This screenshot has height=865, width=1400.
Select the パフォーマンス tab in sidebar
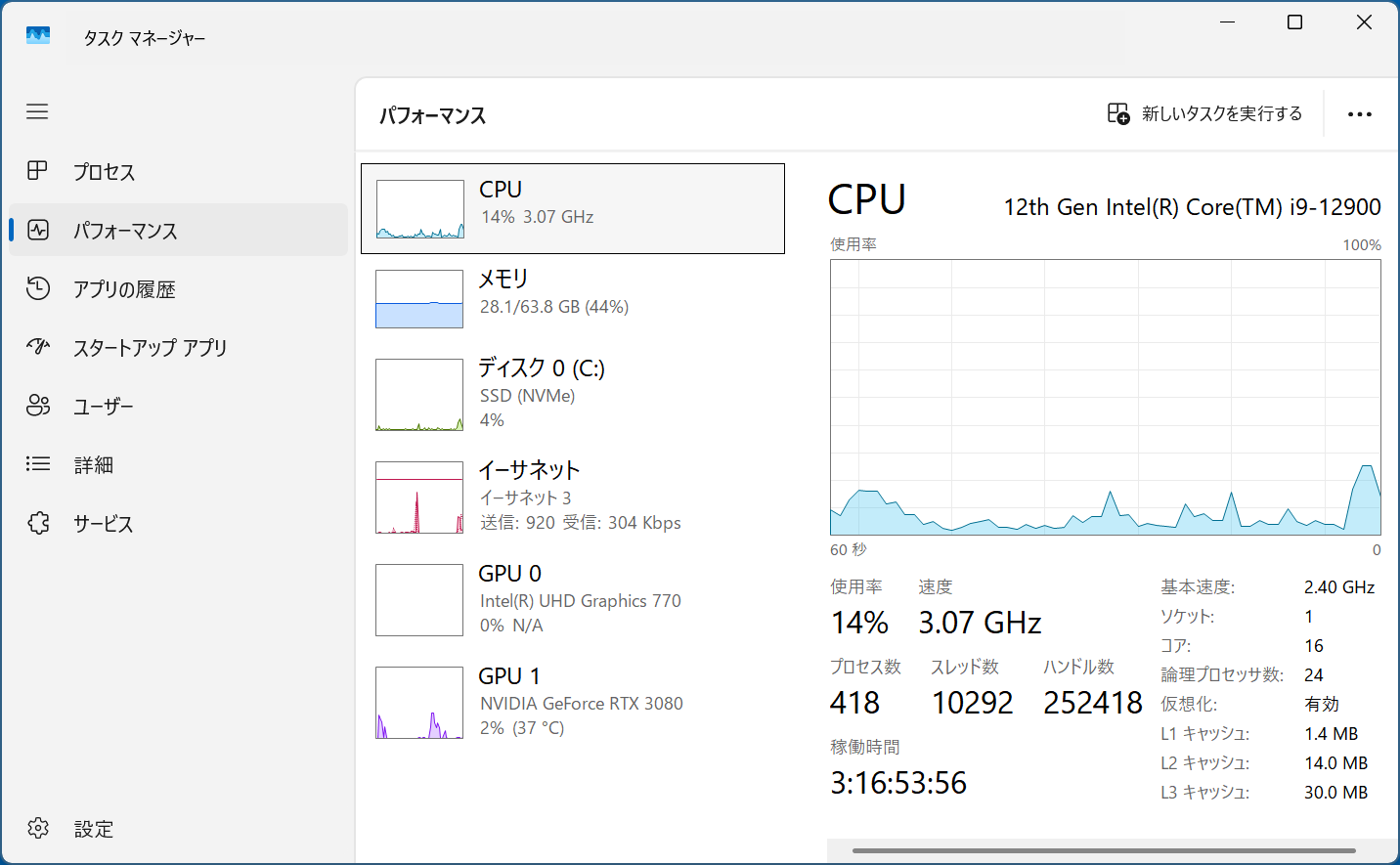(179, 230)
